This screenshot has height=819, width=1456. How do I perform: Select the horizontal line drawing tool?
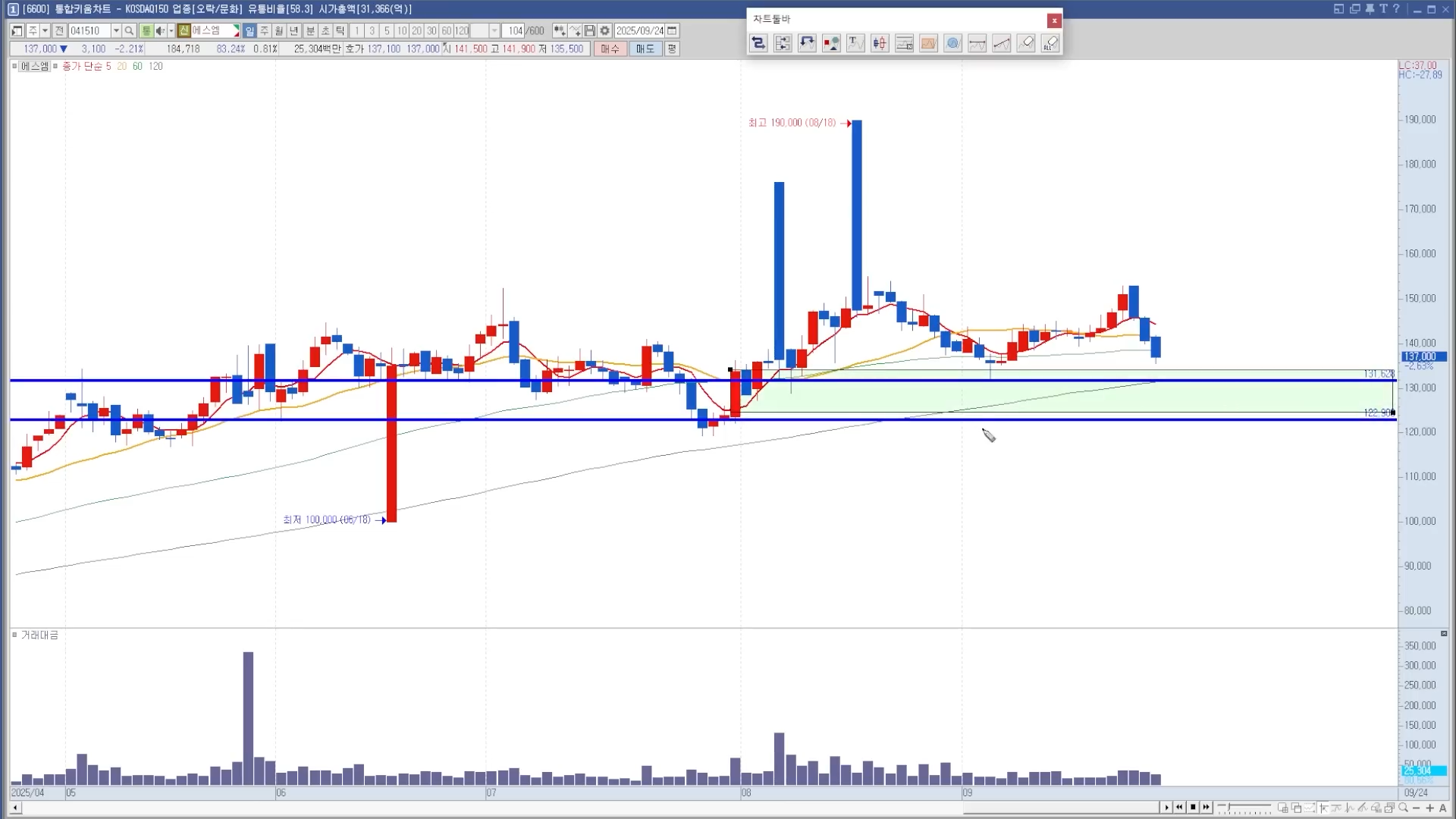pos(977,43)
